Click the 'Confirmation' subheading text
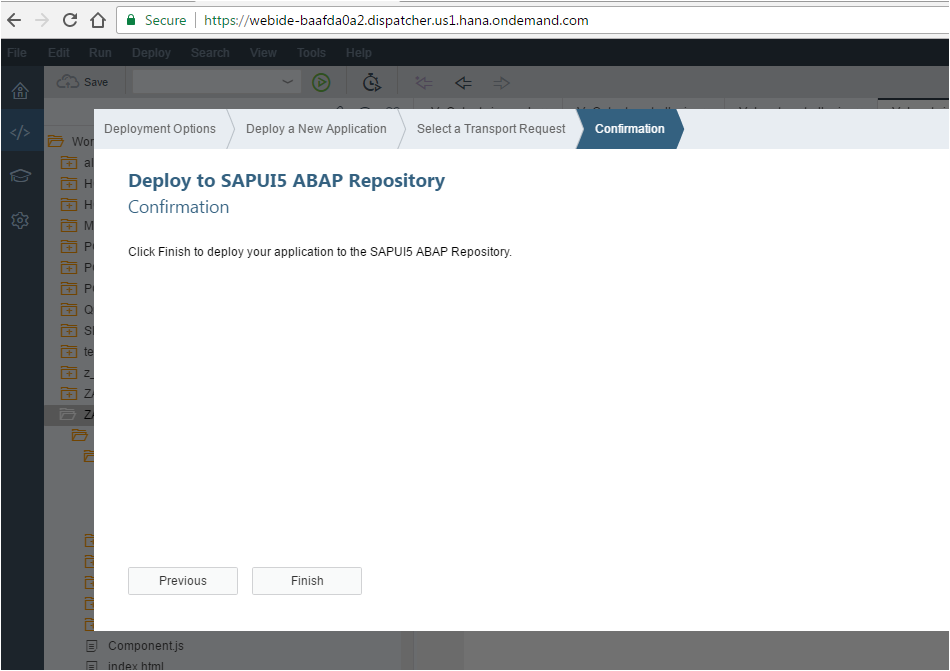Viewport: 950px width, 671px height. [x=179, y=207]
